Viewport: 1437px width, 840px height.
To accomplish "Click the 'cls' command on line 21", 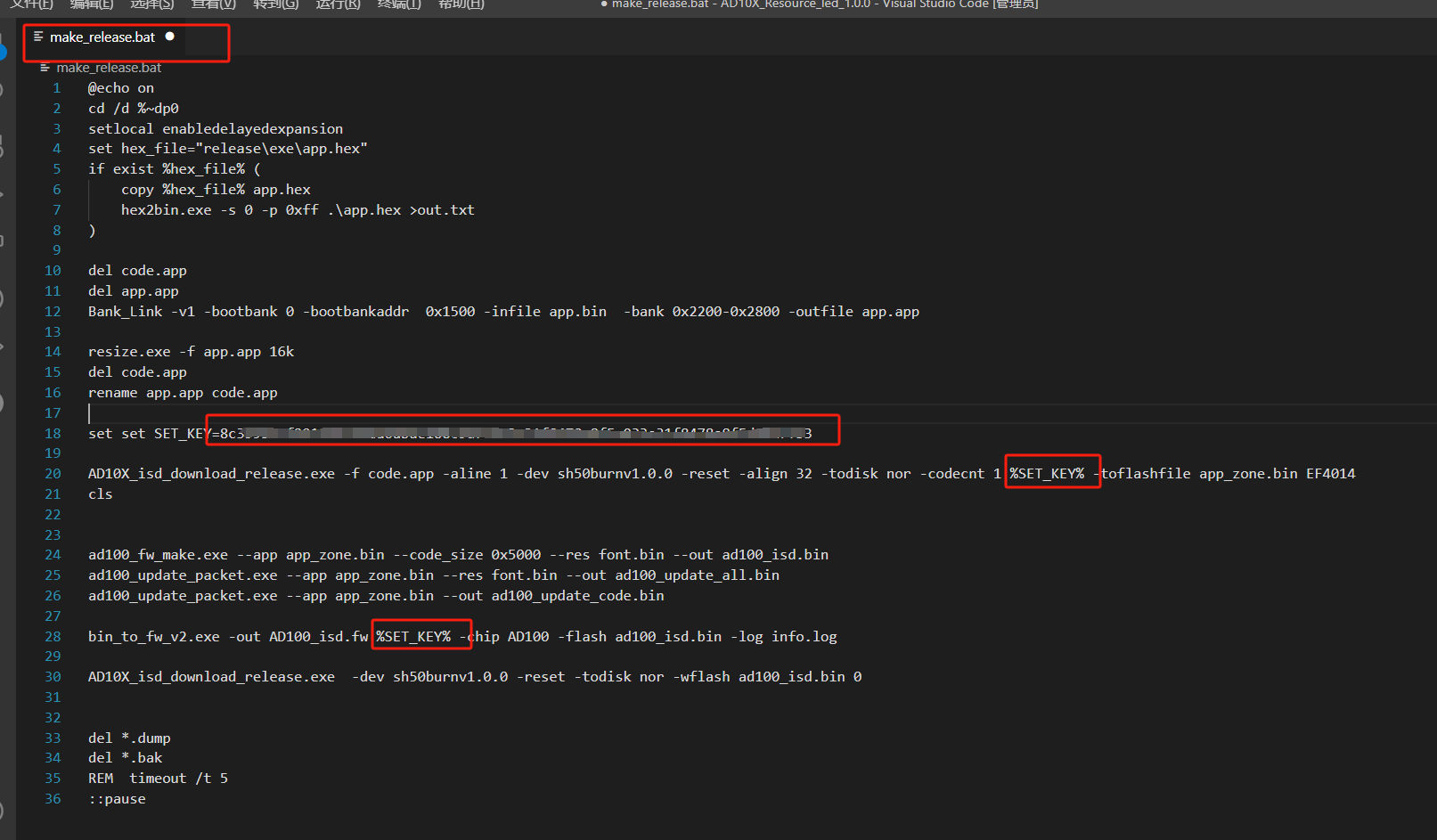I will click(x=101, y=494).
